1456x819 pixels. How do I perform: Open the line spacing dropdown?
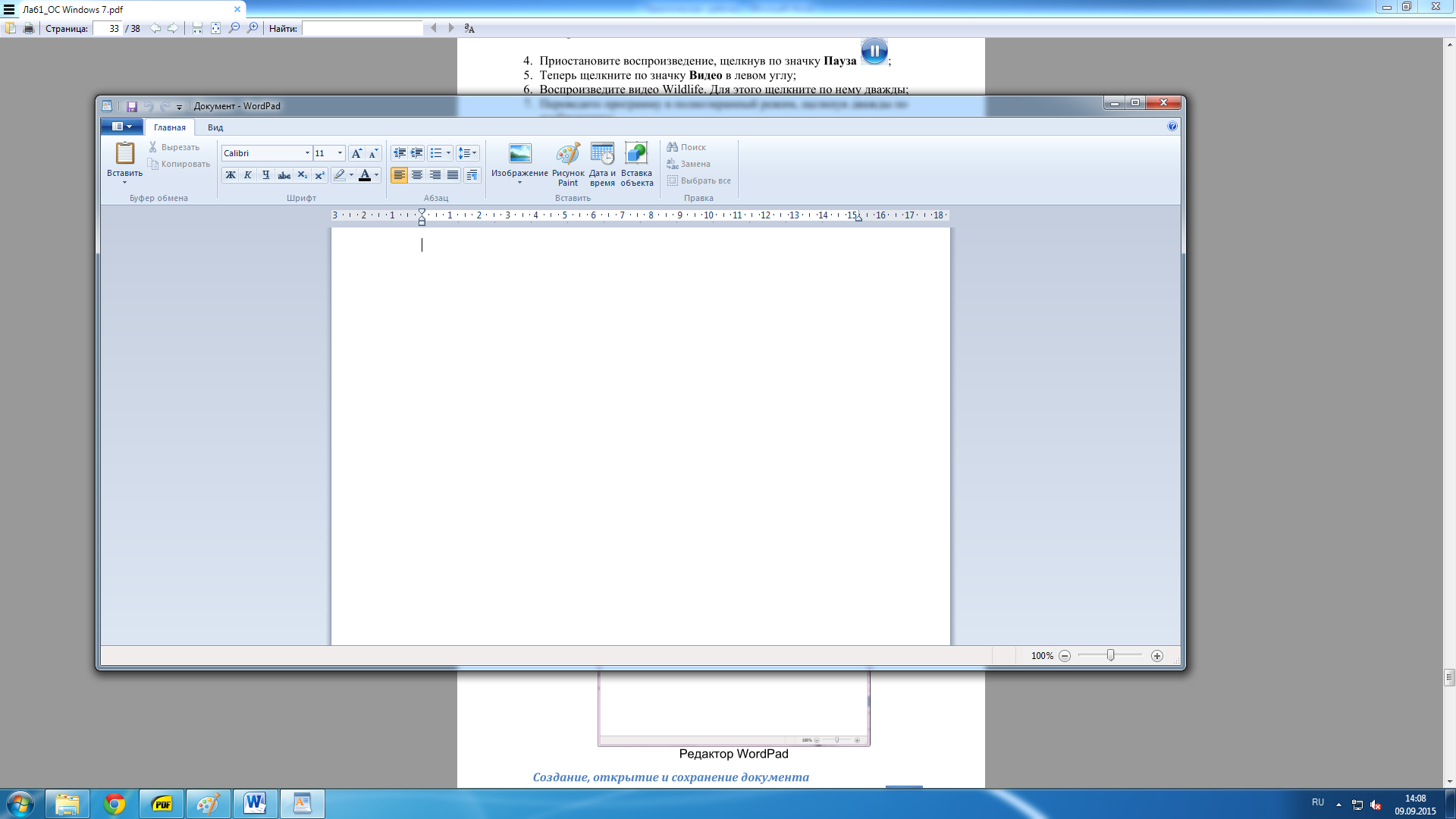click(467, 153)
